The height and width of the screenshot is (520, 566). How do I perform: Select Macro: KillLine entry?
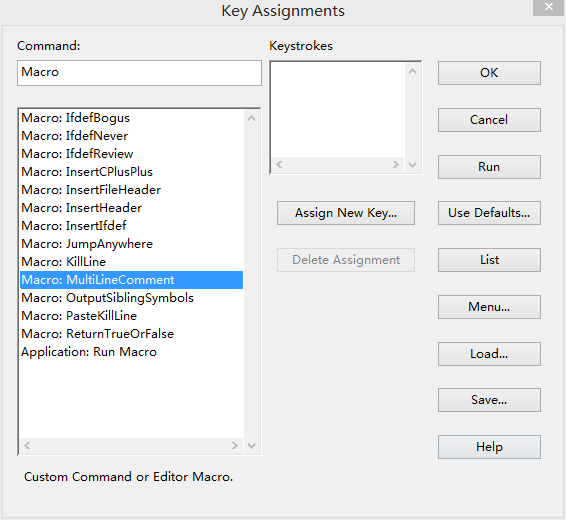click(131, 262)
